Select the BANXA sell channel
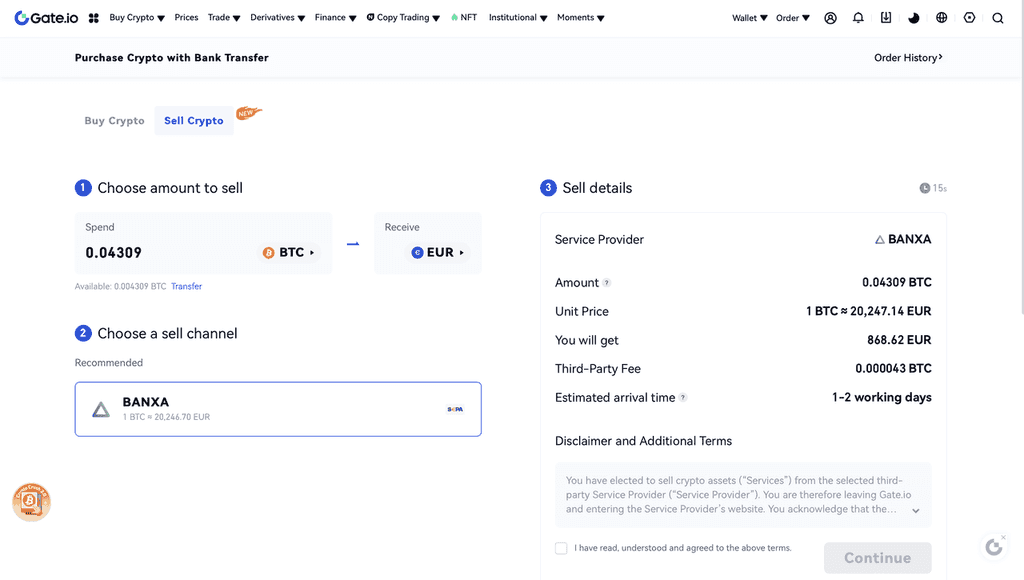This screenshot has height=580, width=1024. (278, 409)
